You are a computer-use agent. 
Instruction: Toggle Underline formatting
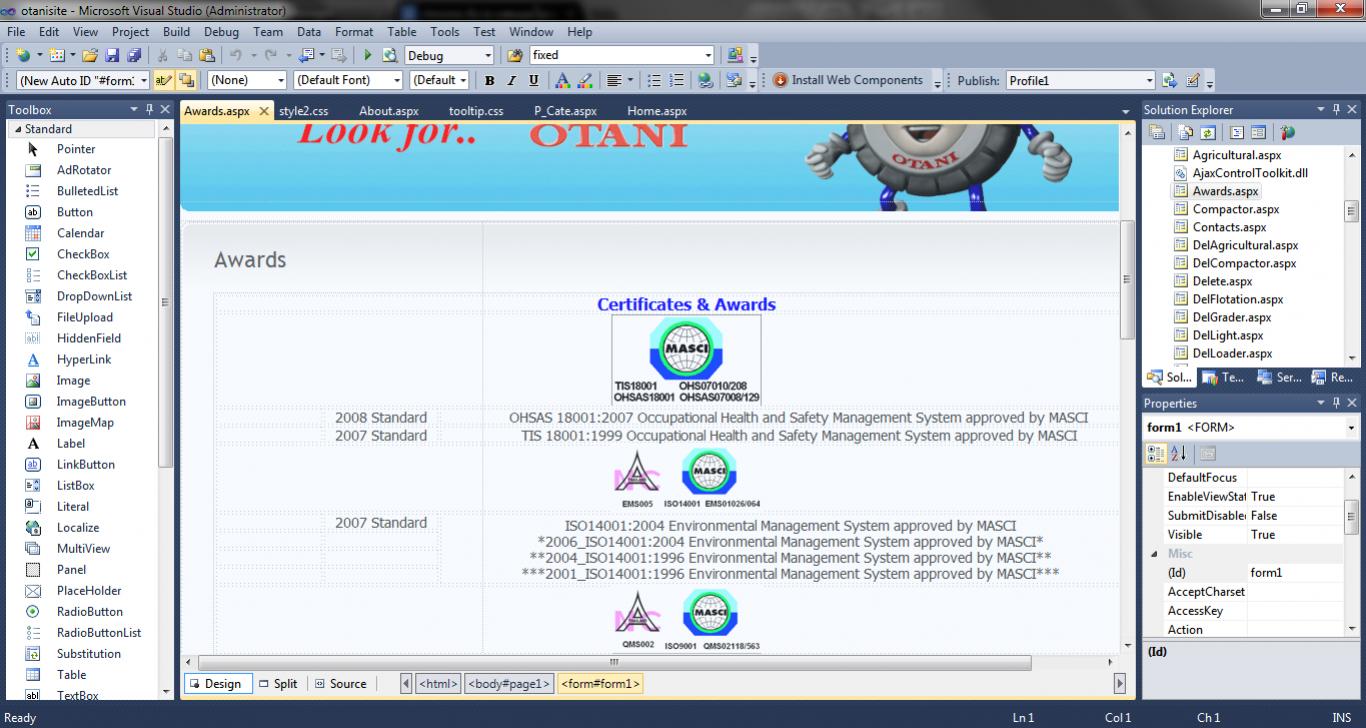click(533, 81)
